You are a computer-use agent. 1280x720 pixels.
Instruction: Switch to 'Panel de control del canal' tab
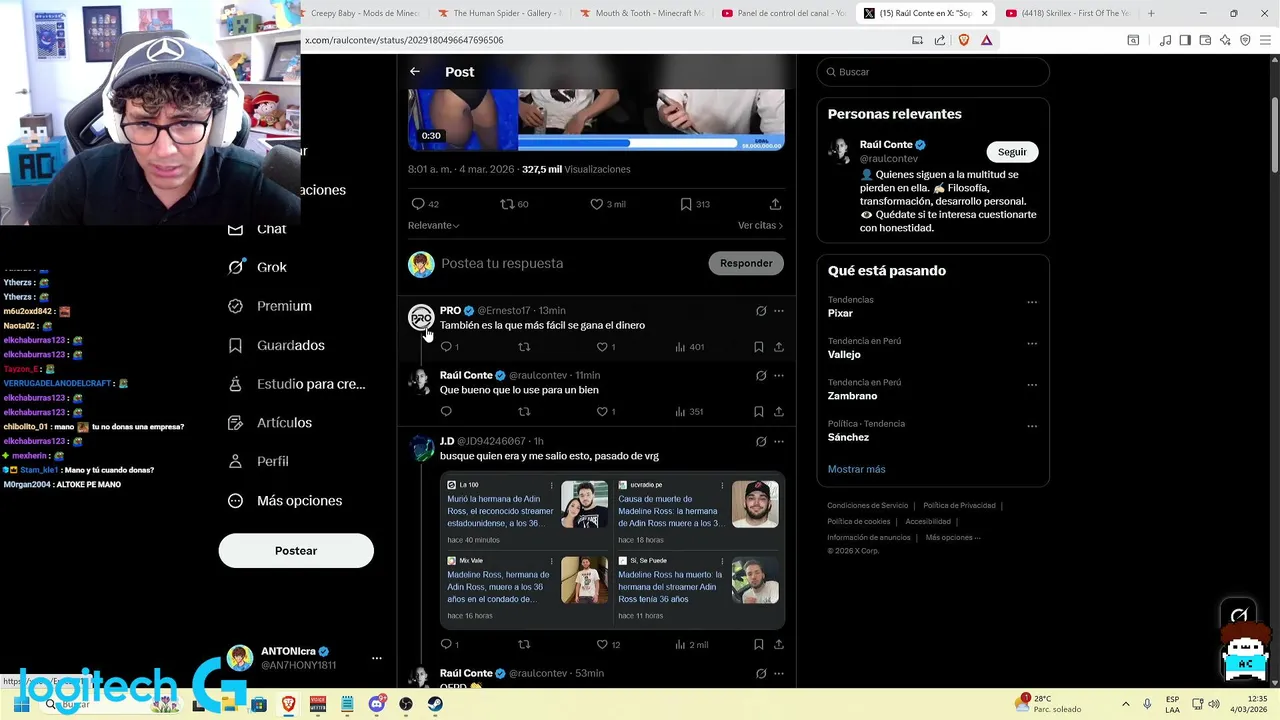[x=786, y=13]
